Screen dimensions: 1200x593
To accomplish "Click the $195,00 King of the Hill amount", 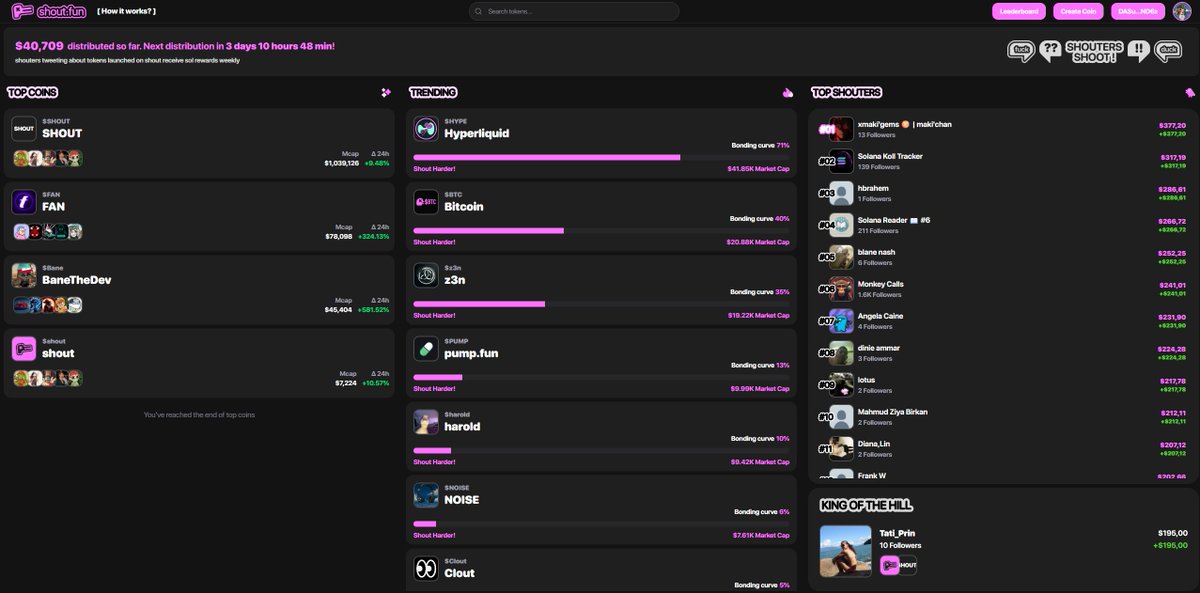I will click(1171, 533).
